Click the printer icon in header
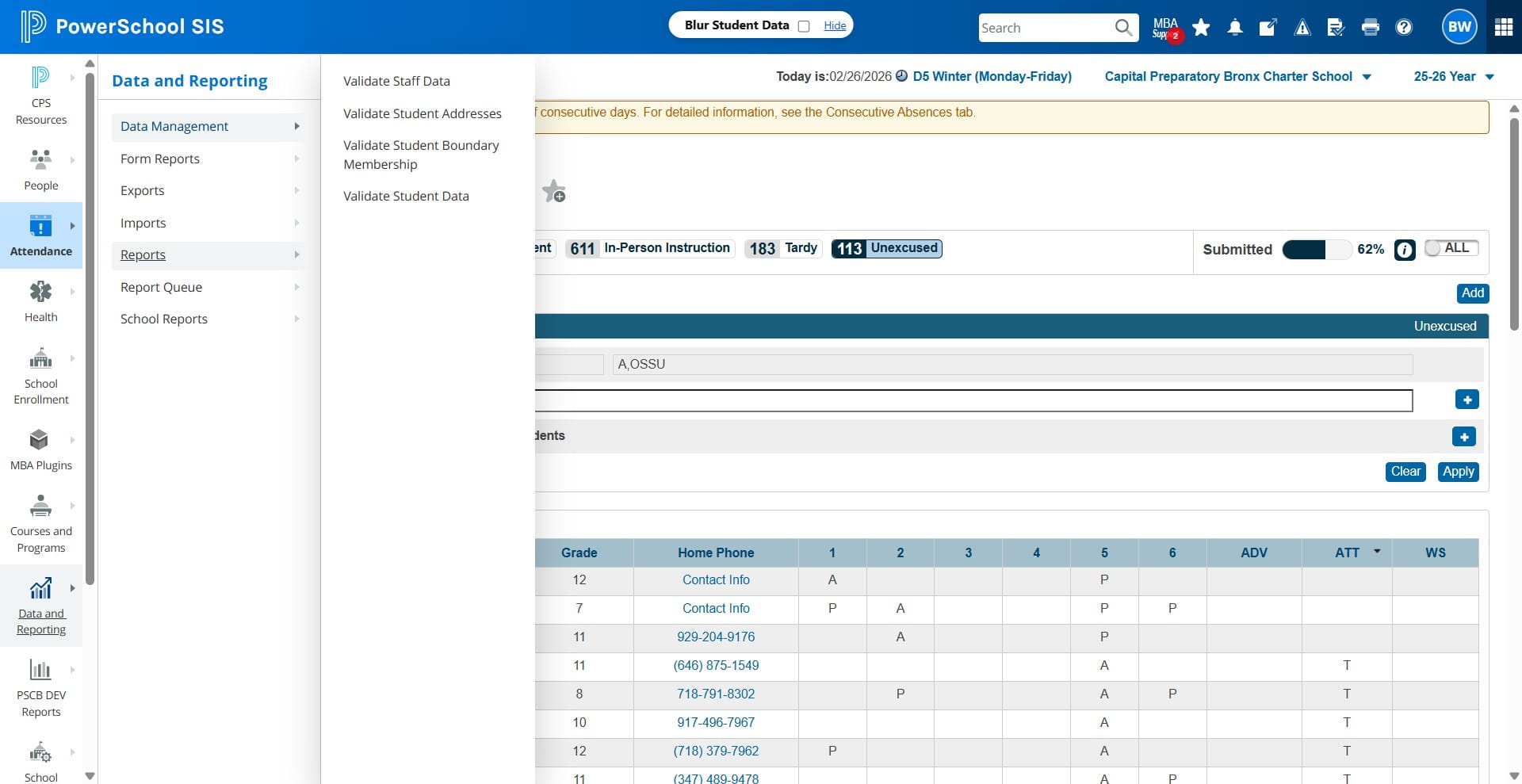This screenshot has width=1522, height=784. (1370, 28)
